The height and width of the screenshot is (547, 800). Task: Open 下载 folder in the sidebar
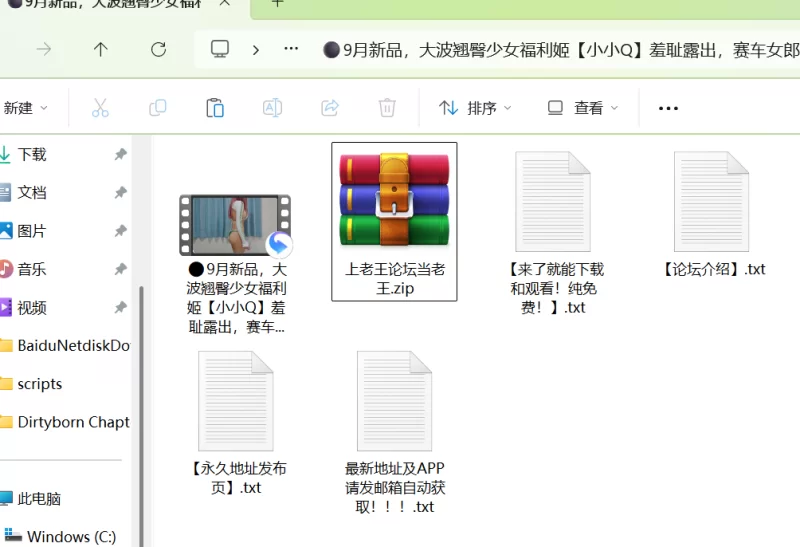tap(32, 154)
